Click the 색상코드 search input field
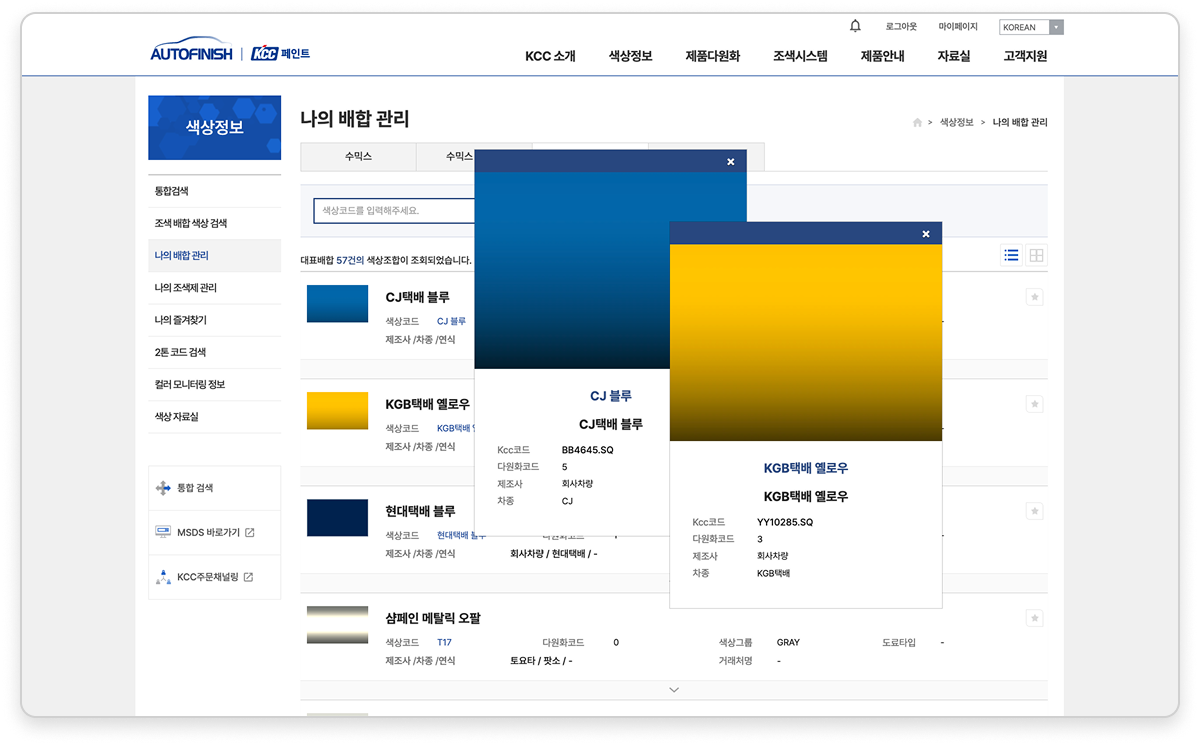This screenshot has width=1200, height=746. pyautogui.click(x=394, y=211)
